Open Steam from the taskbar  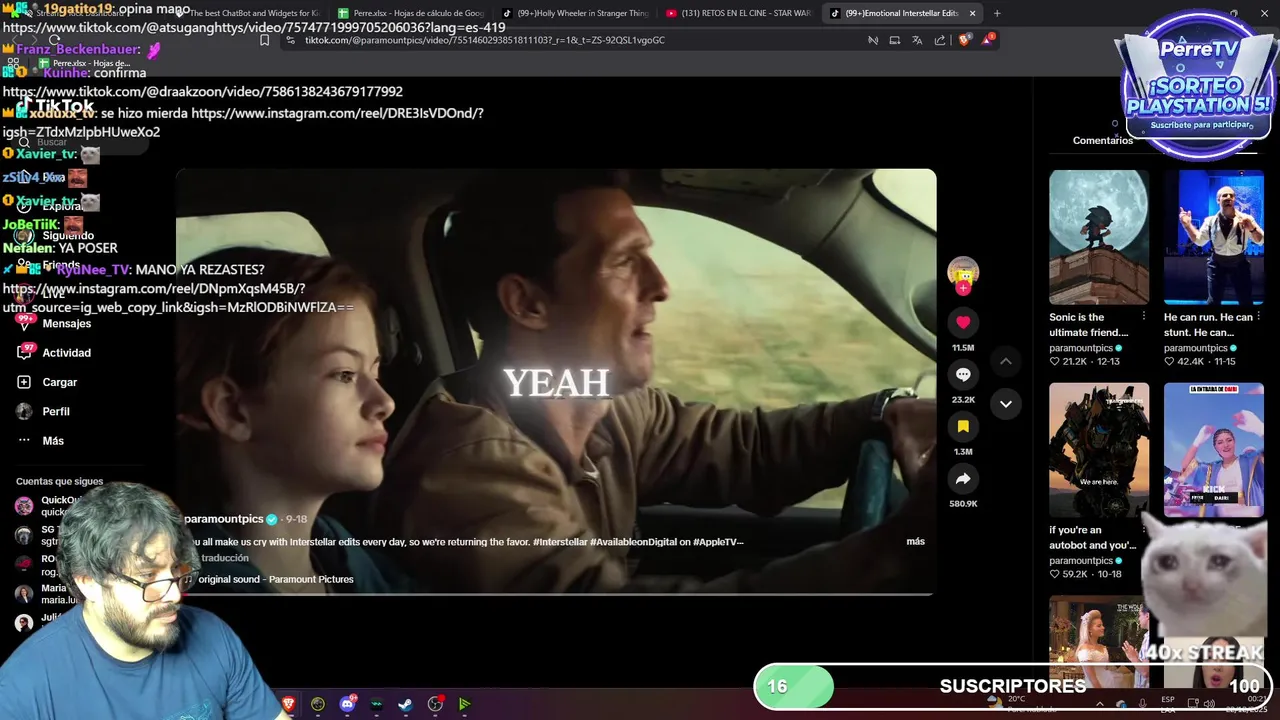tap(405, 704)
